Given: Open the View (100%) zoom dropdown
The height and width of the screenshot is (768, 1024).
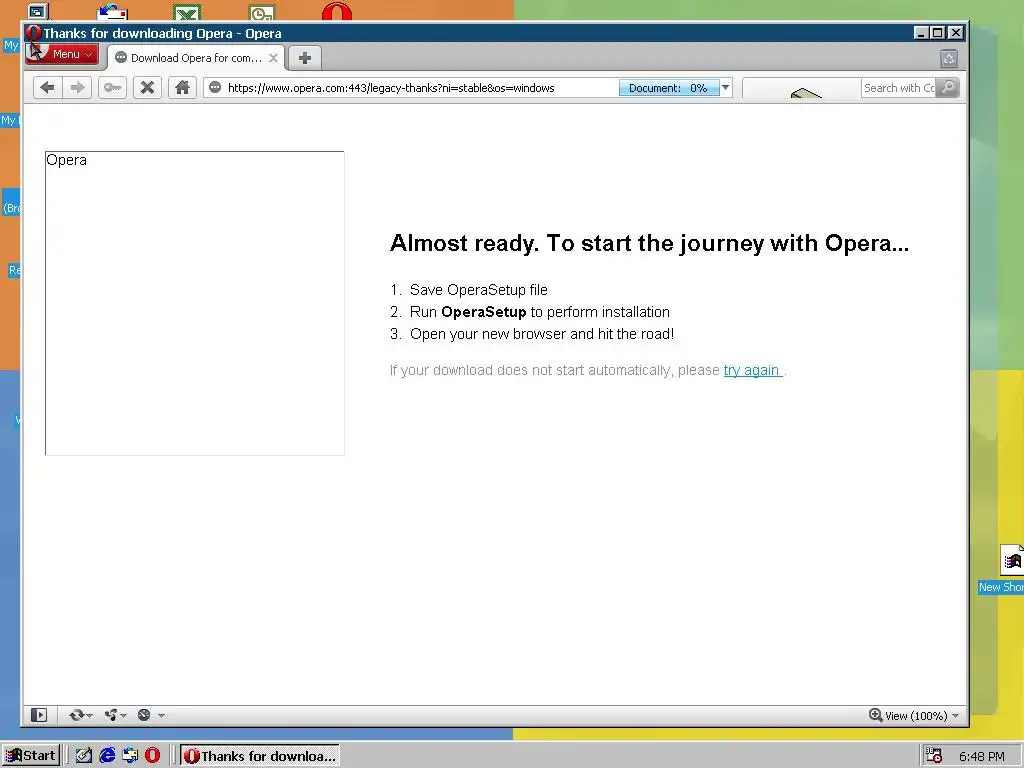Looking at the screenshot, I should point(922,716).
